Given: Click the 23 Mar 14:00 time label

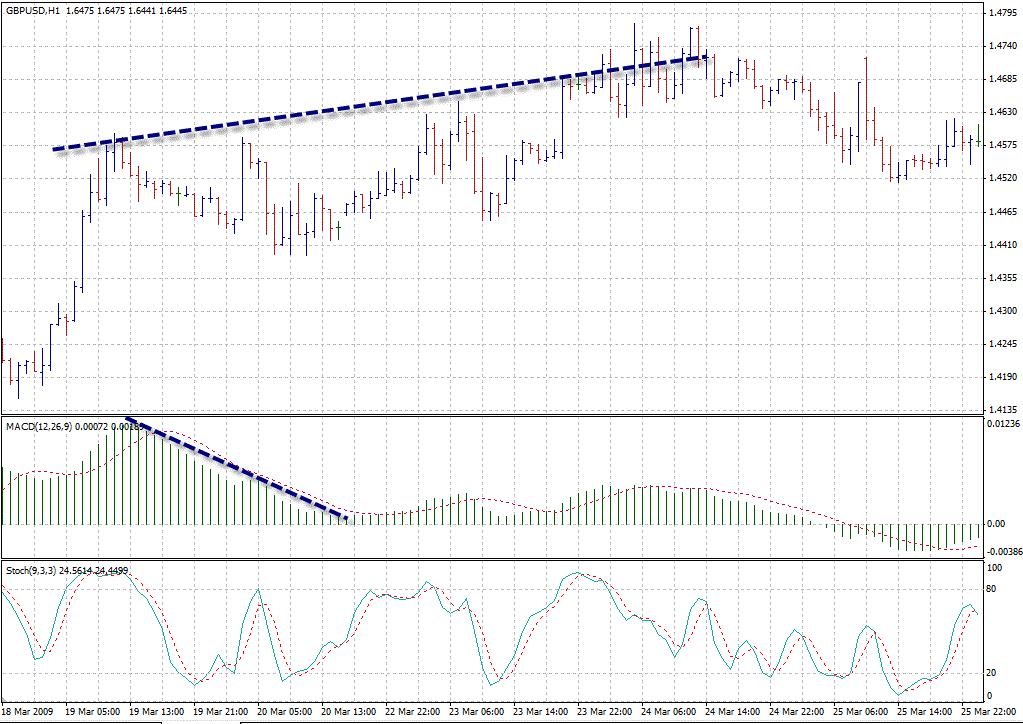Looking at the screenshot, I should click(541, 710).
